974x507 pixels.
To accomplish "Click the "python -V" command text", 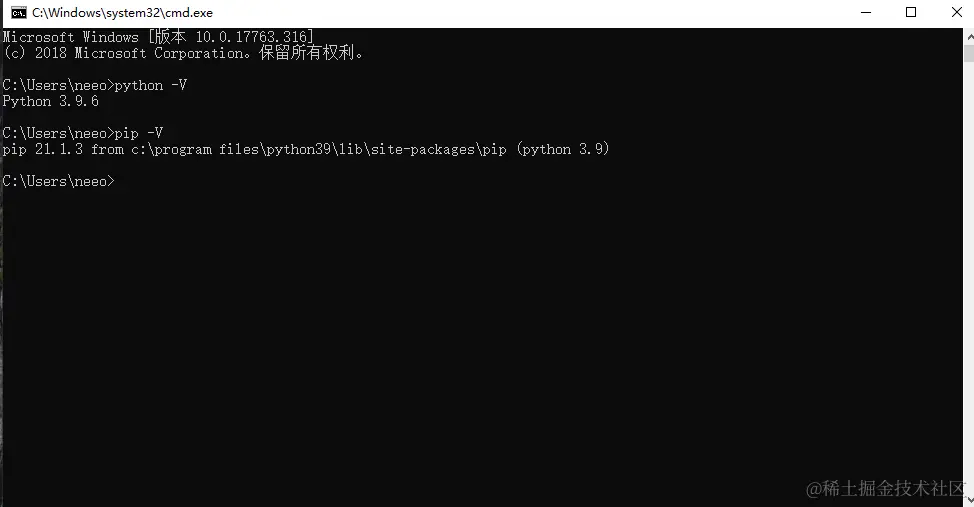I will click(151, 85).
